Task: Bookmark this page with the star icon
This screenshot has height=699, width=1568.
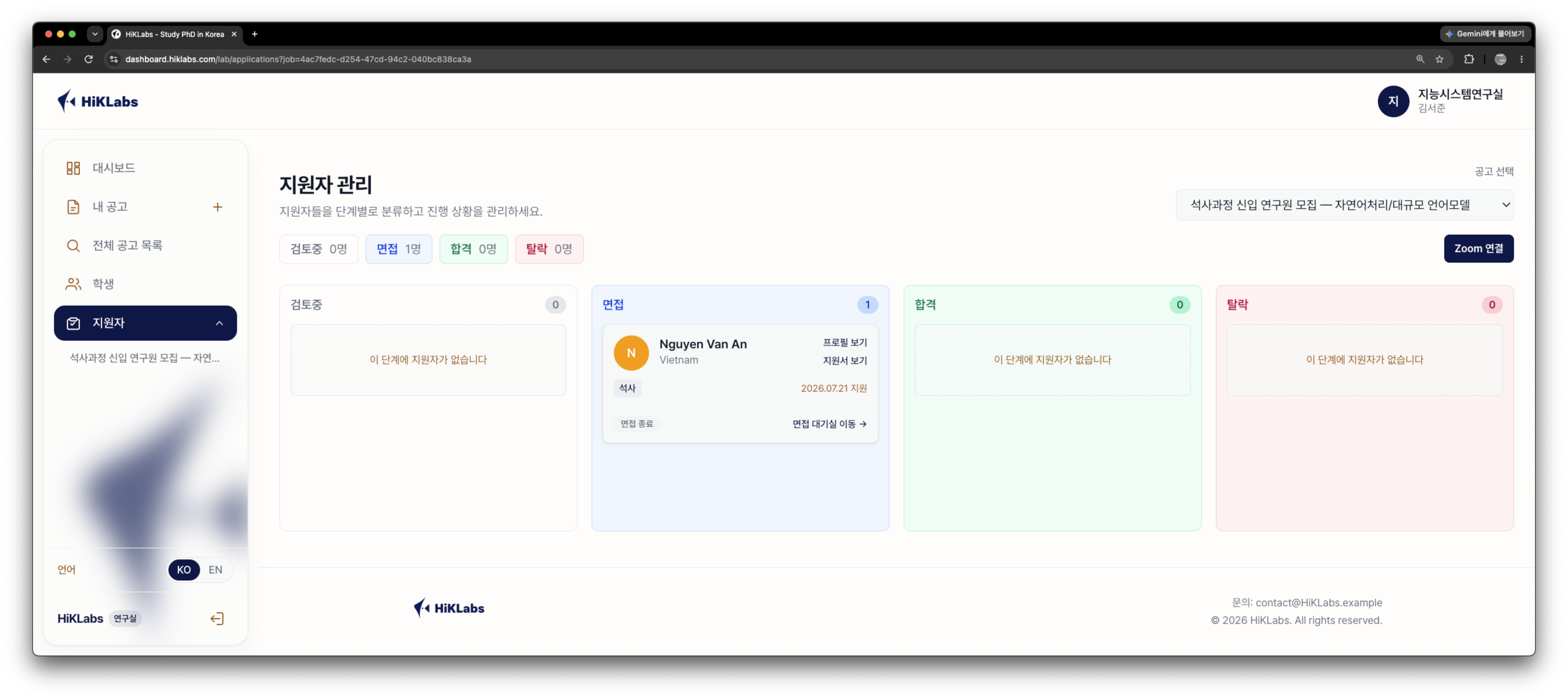Action: pyautogui.click(x=1439, y=59)
